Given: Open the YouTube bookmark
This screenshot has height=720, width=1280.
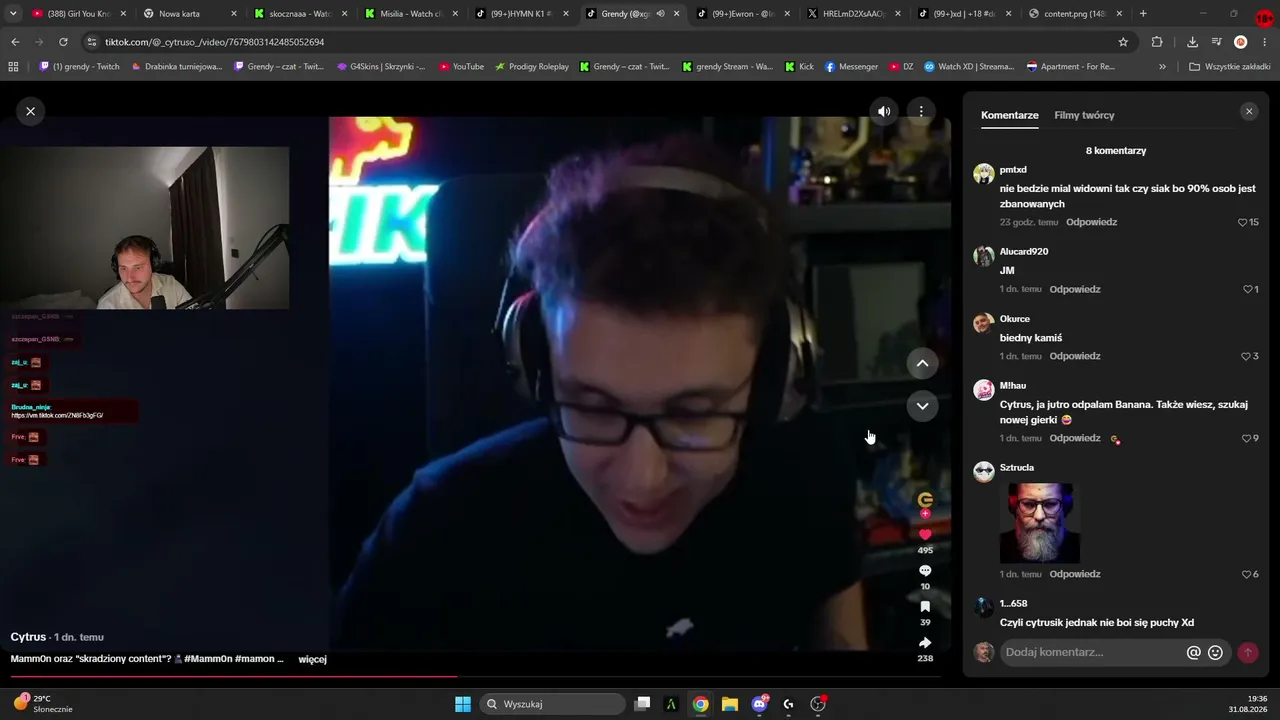Looking at the screenshot, I should click(461, 67).
